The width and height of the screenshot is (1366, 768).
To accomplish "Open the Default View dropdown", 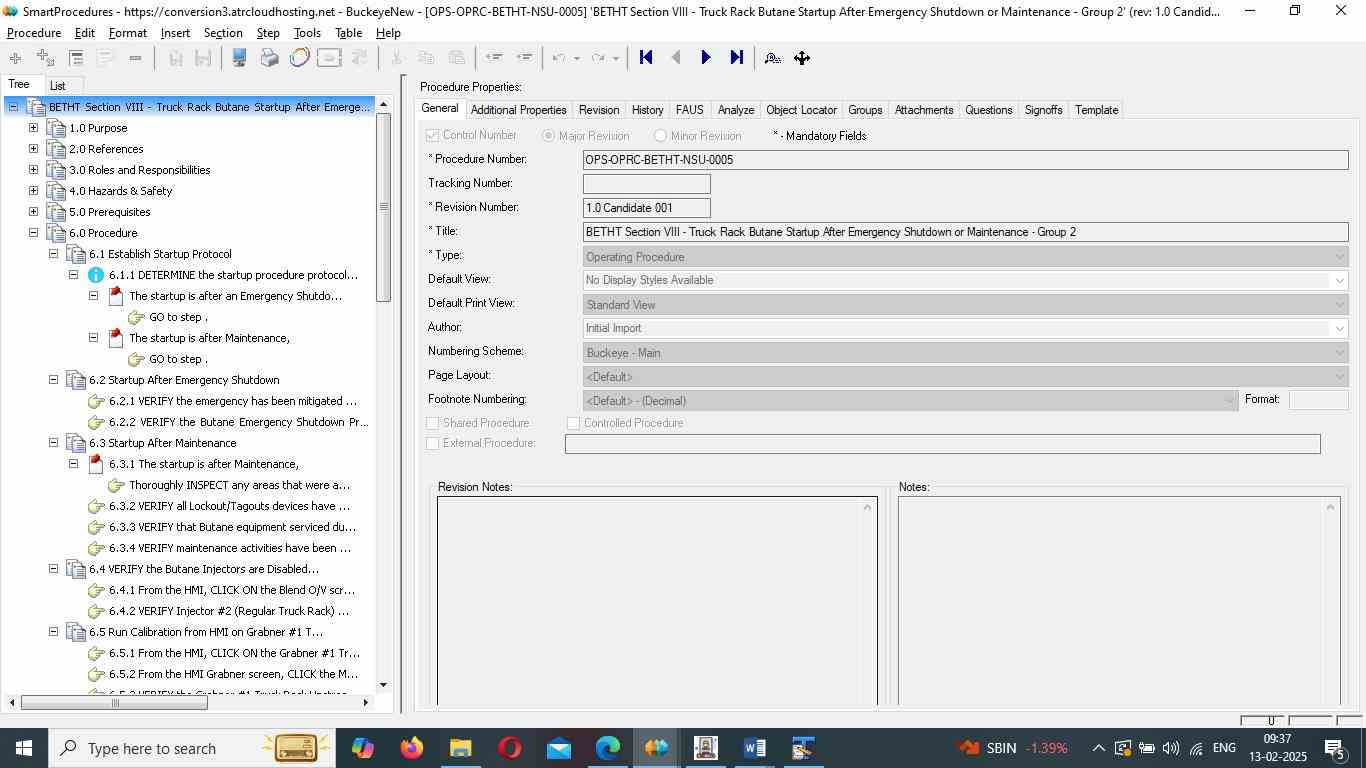I will click(x=966, y=281).
